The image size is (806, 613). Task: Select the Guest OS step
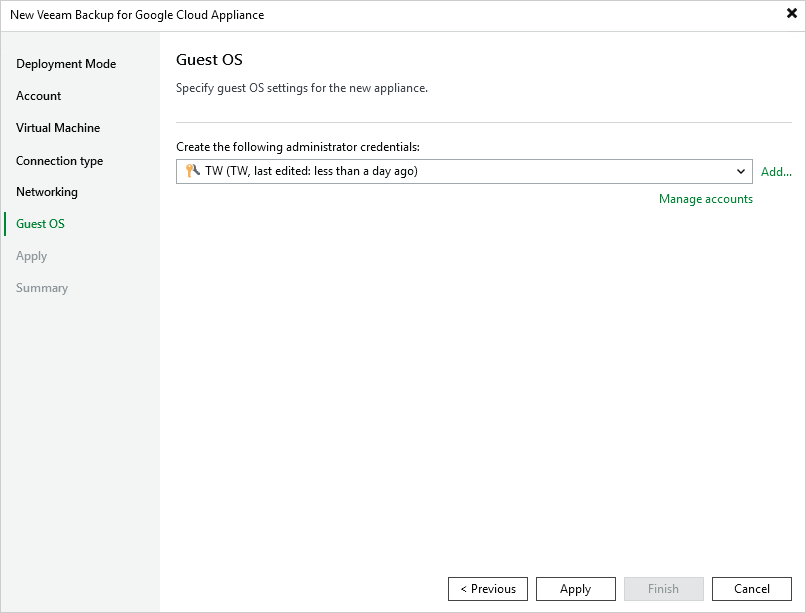pyautogui.click(x=40, y=224)
